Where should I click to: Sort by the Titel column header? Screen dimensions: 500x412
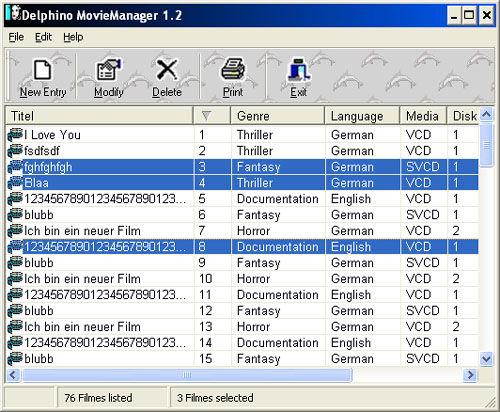(x=99, y=116)
